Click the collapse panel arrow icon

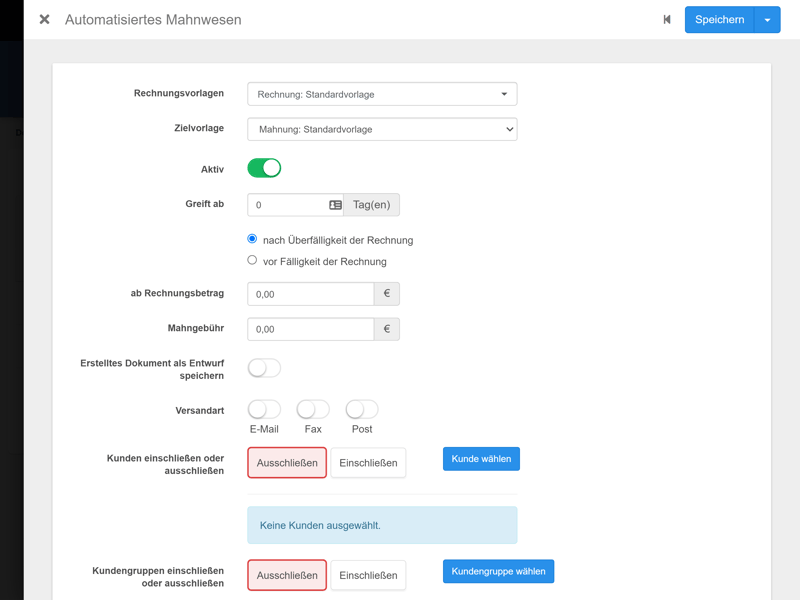coord(667,19)
